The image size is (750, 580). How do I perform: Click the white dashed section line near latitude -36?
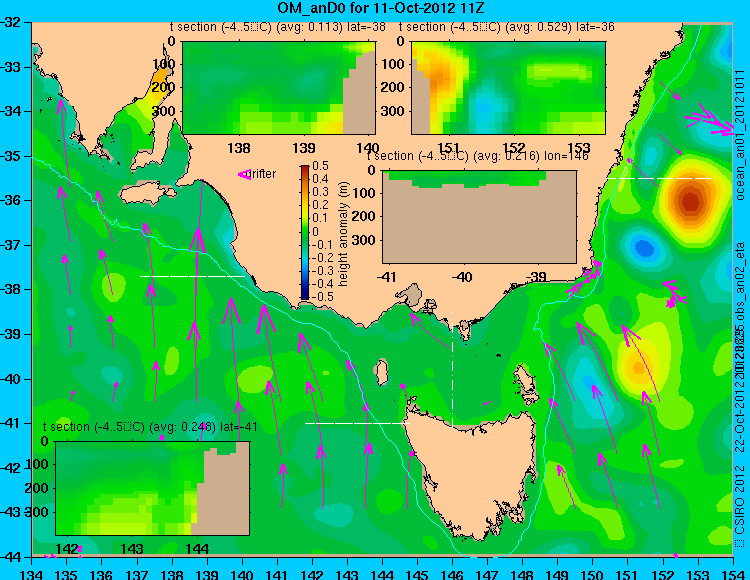pyautogui.click(x=659, y=178)
